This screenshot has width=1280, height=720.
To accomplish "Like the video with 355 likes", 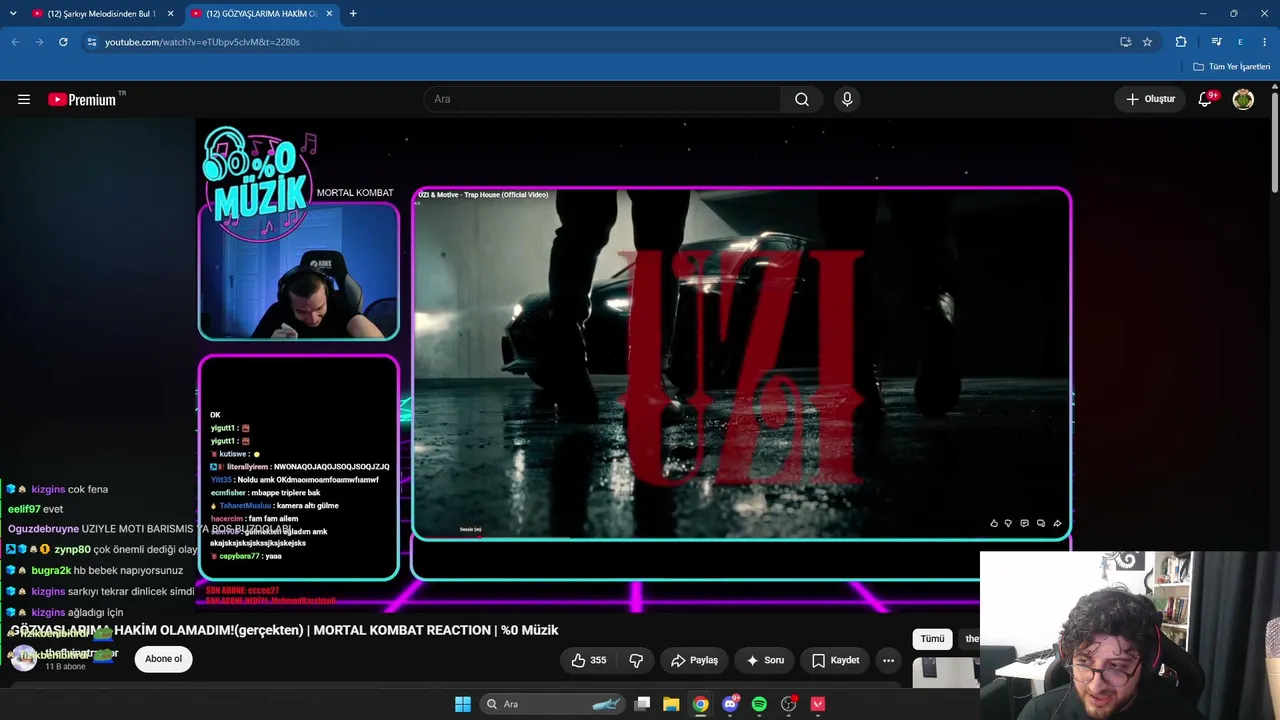I will [x=589, y=660].
